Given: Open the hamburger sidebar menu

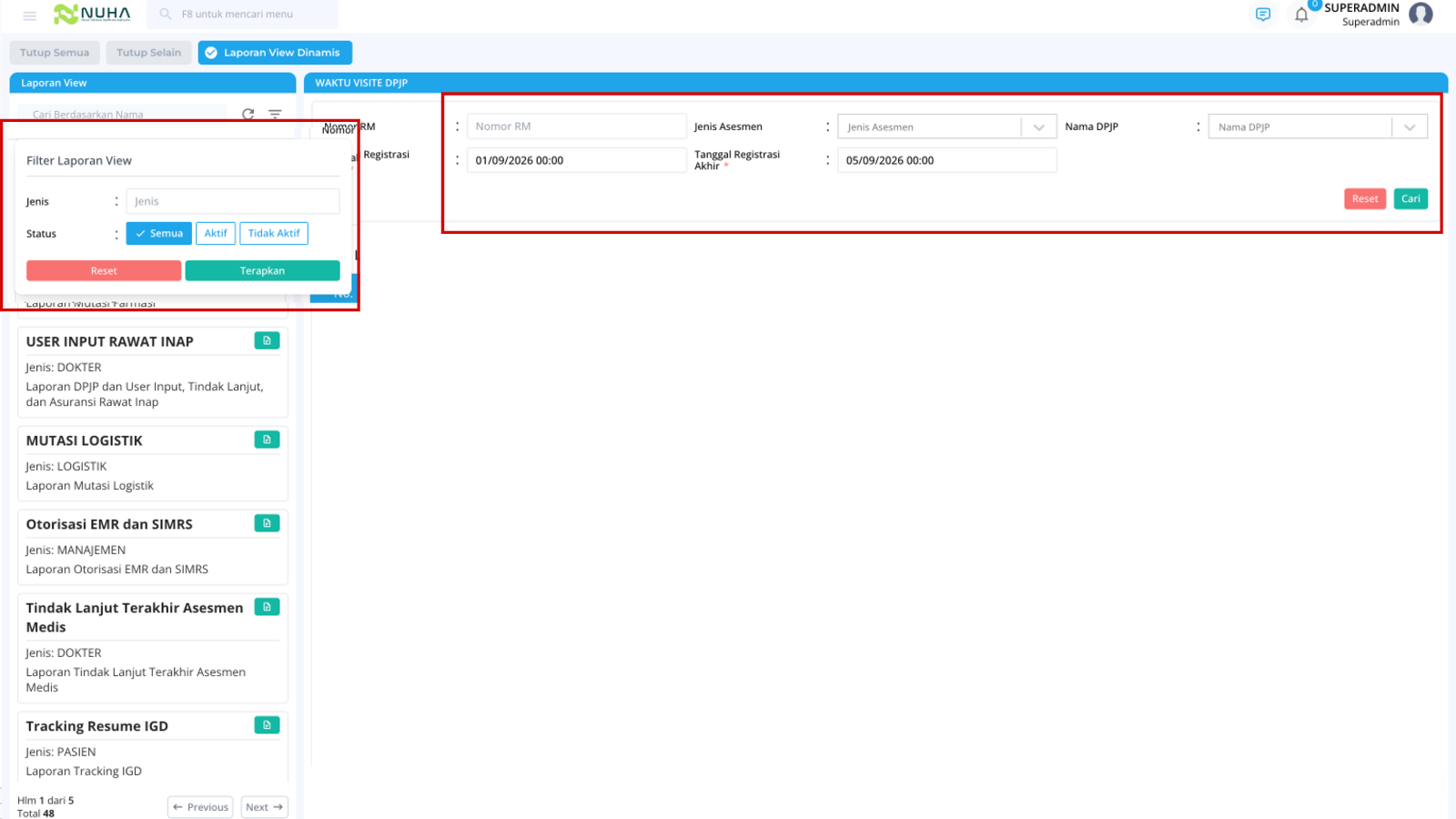Looking at the screenshot, I should [x=29, y=15].
